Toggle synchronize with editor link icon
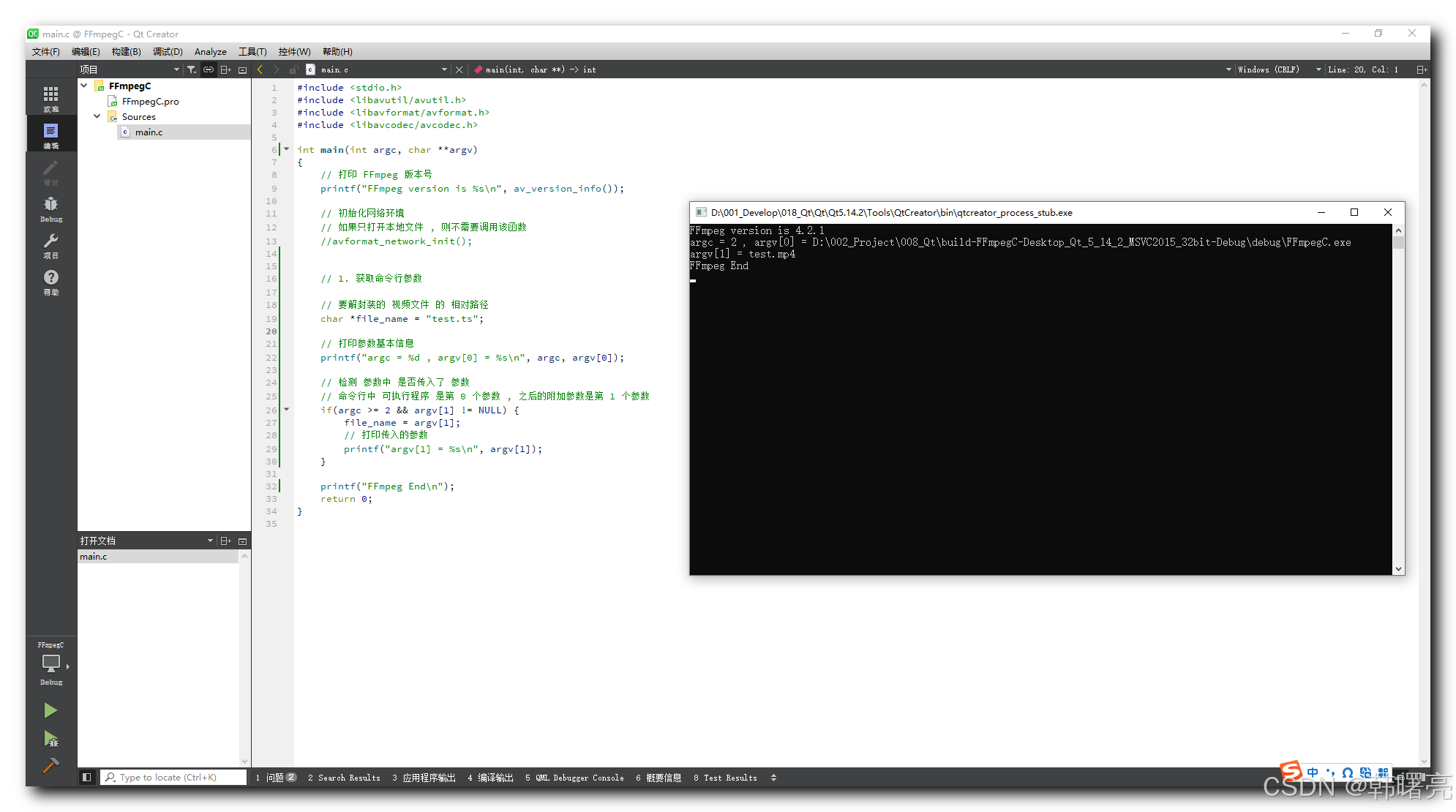The height and width of the screenshot is (812, 1456). (209, 69)
